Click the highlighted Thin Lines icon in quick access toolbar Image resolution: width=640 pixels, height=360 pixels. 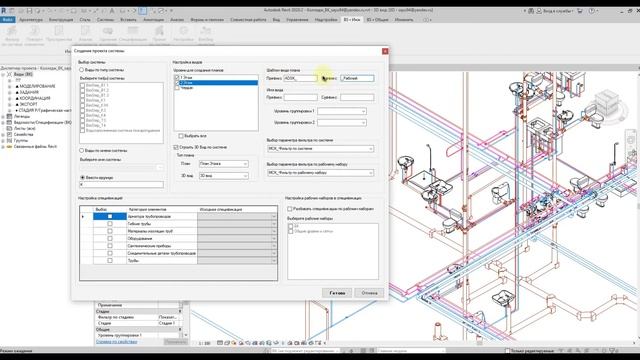pyautogui.click(x=142, y=11)
